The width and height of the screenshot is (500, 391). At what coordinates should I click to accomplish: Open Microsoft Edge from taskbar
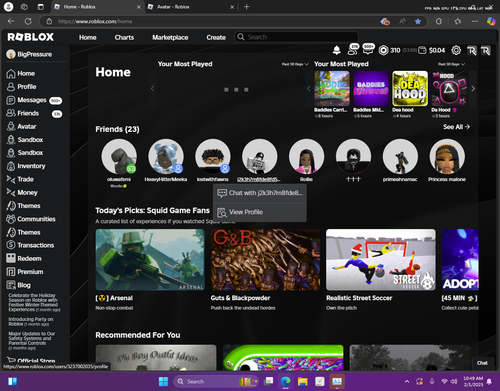tap(285, 381)
